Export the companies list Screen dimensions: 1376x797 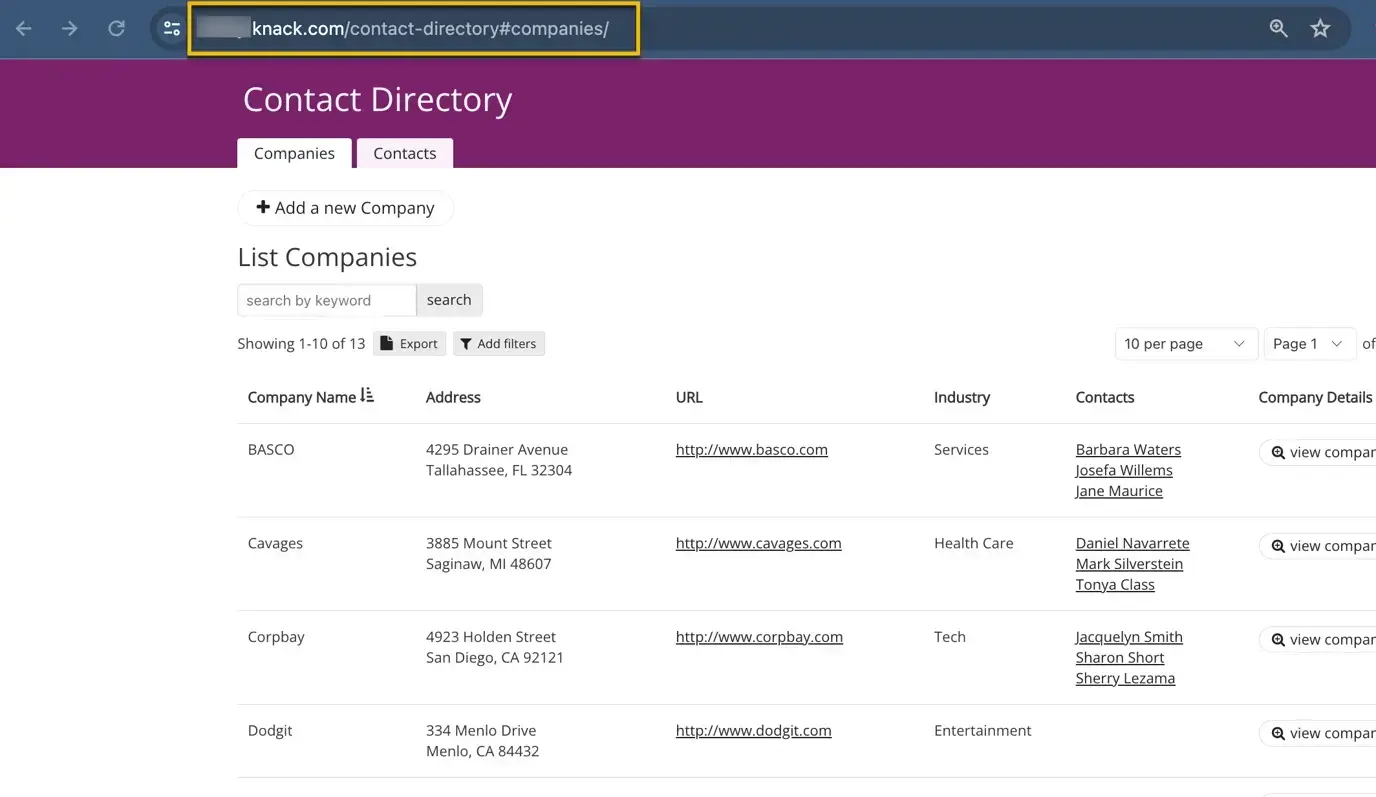[409, 344]
